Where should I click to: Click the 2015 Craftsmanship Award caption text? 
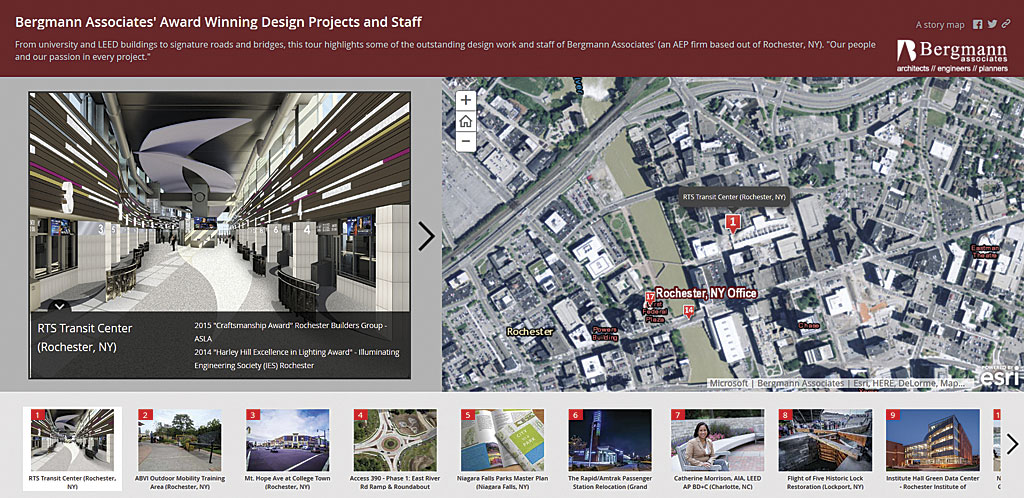click(x=292, y=332)
